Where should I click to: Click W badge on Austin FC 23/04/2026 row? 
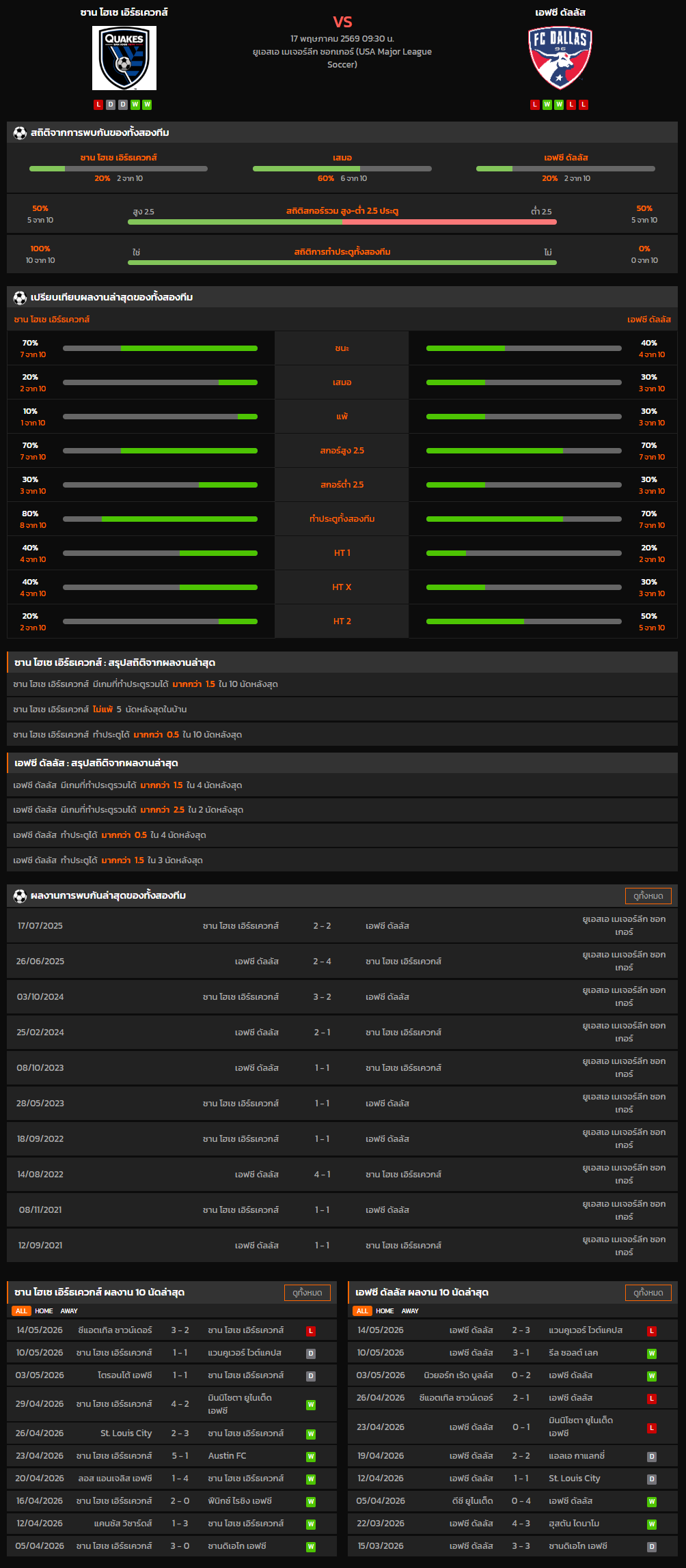click(x=311, y=1457)
